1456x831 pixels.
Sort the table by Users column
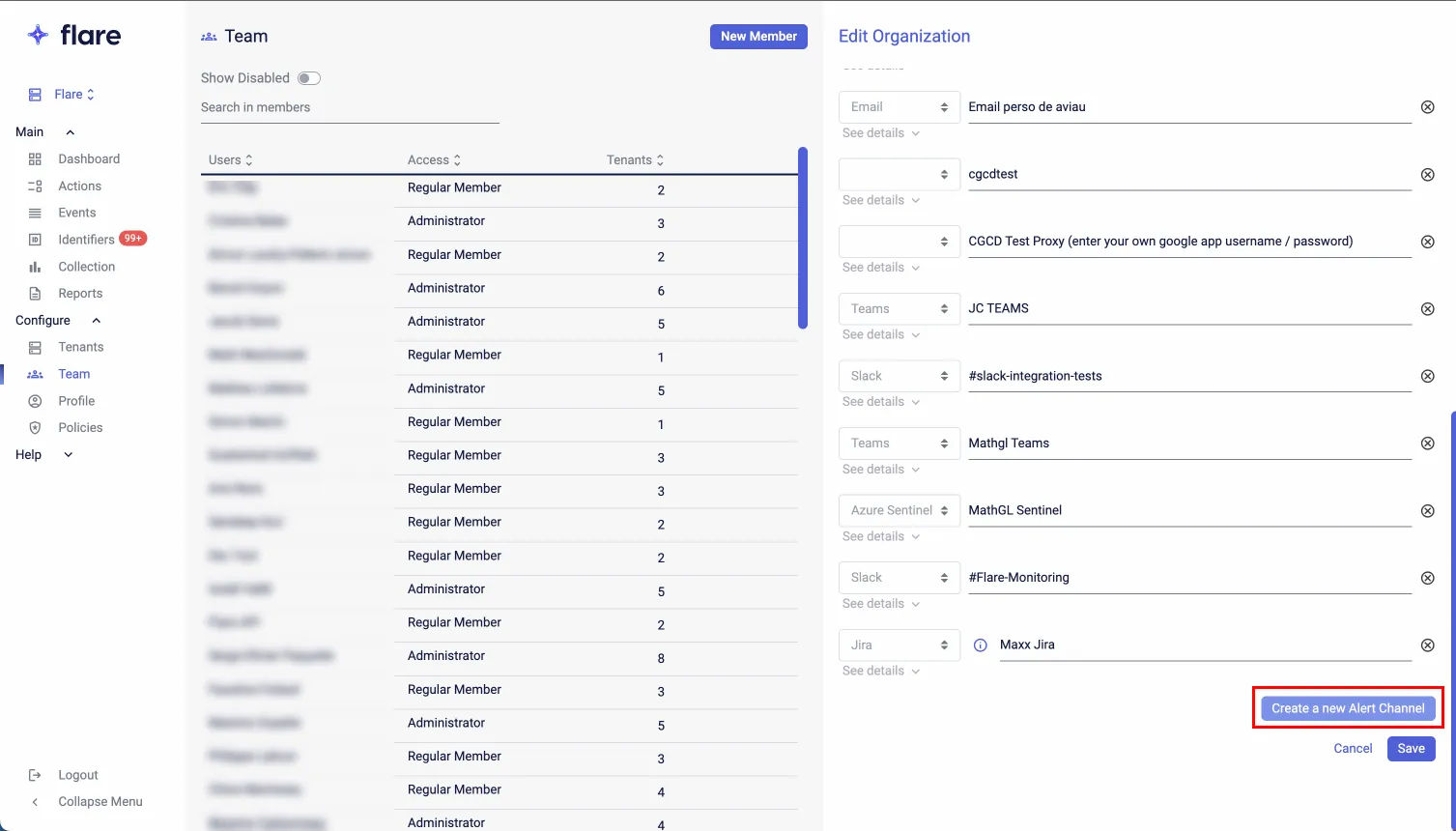pos(230,160)
